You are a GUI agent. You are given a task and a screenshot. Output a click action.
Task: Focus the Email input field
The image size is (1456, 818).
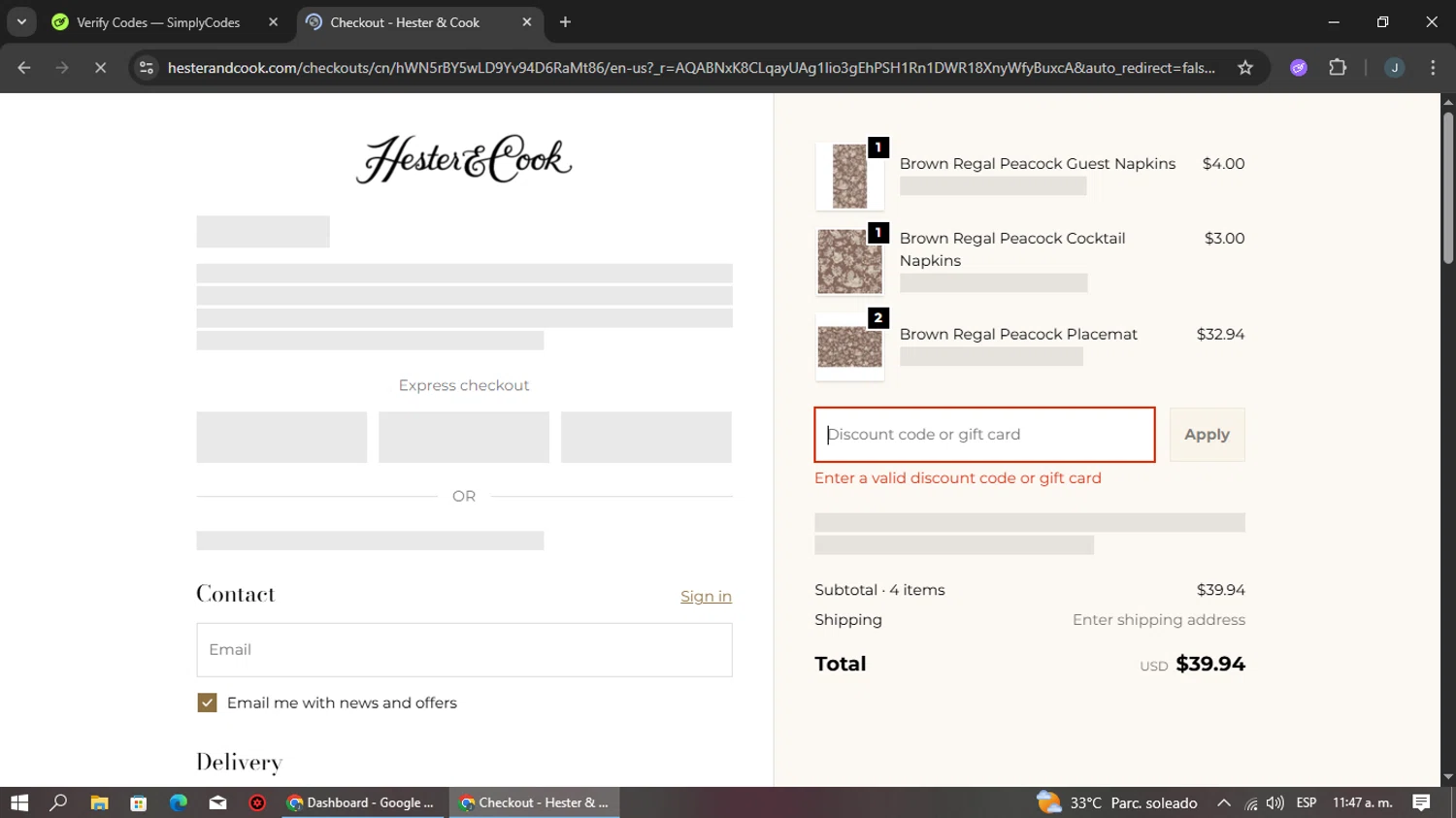464,650
